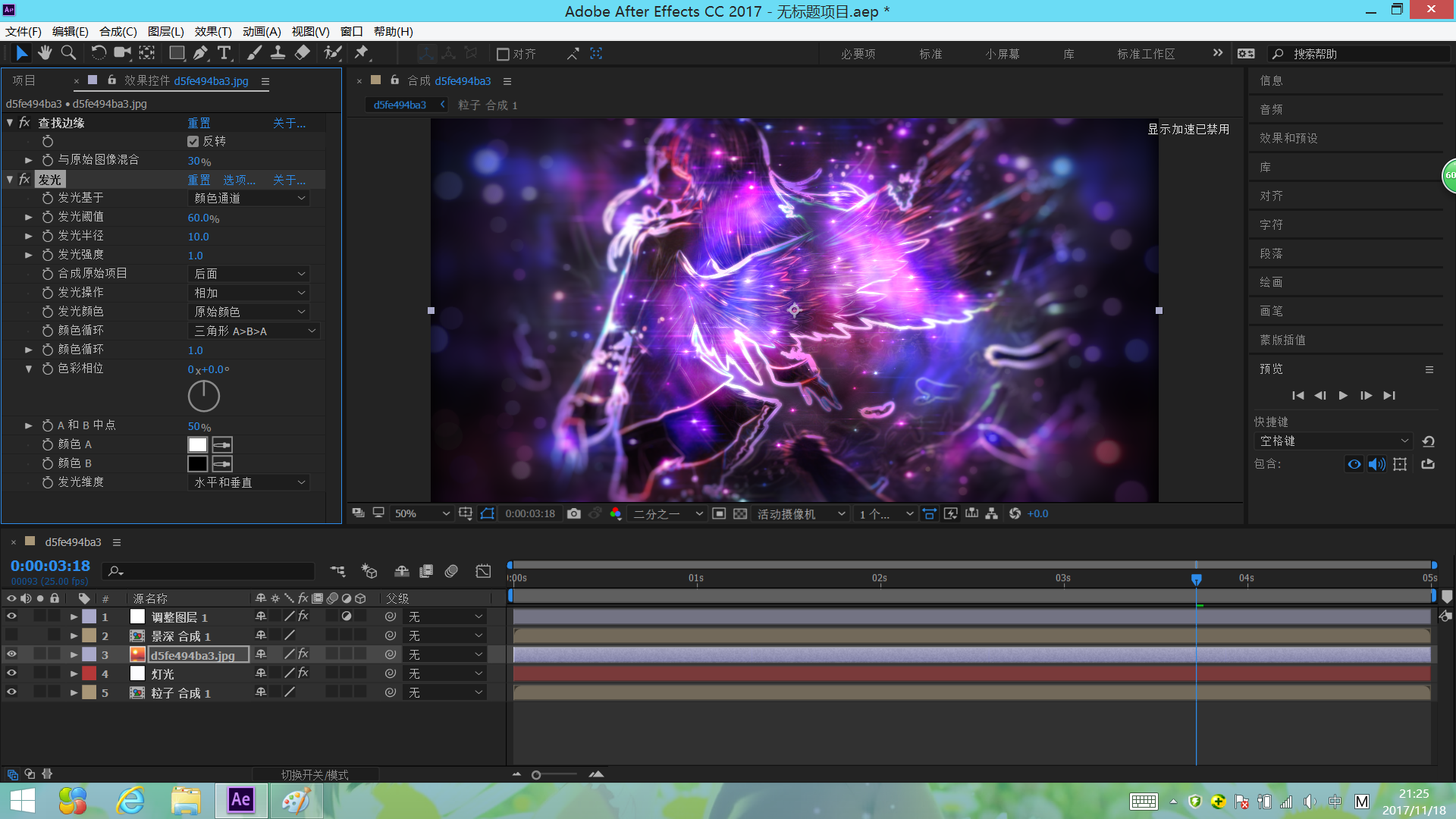Select the Puppet Pin tool

coord(362,53)
